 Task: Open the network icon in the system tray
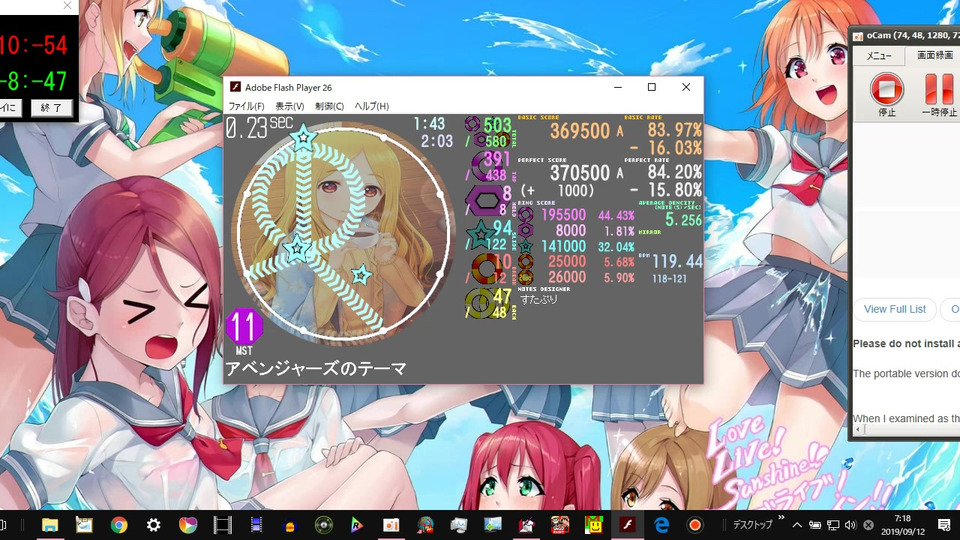(833, 525)
